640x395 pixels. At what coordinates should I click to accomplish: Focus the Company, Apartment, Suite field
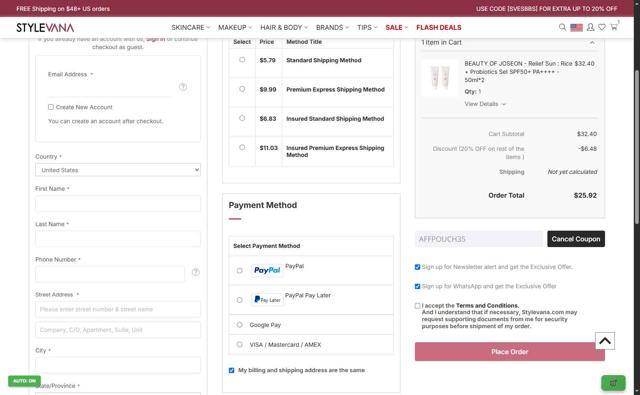118,330
